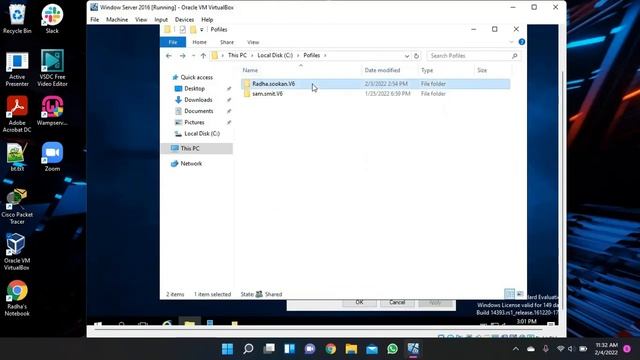Go up one folder level in Explorer
The height and width of the screenshot is (360, 640).
click(203, 56)
